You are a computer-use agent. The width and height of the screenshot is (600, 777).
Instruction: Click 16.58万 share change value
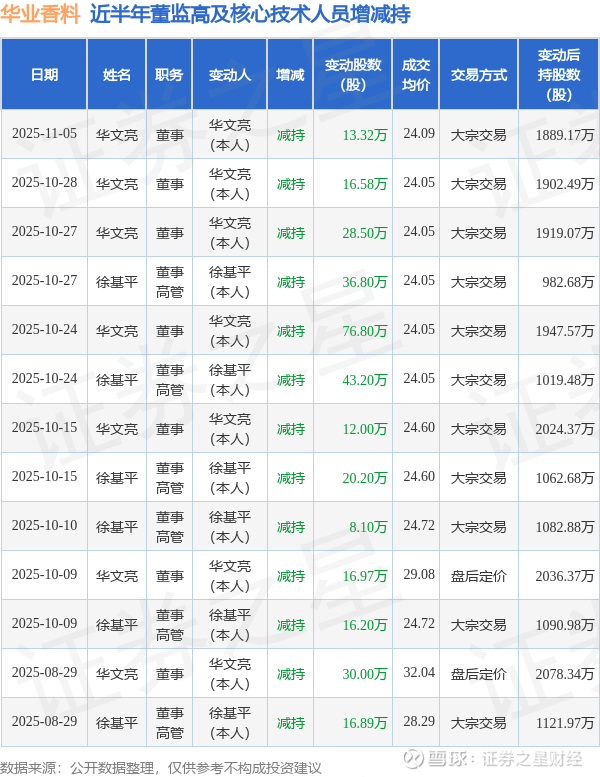(365, 184)
